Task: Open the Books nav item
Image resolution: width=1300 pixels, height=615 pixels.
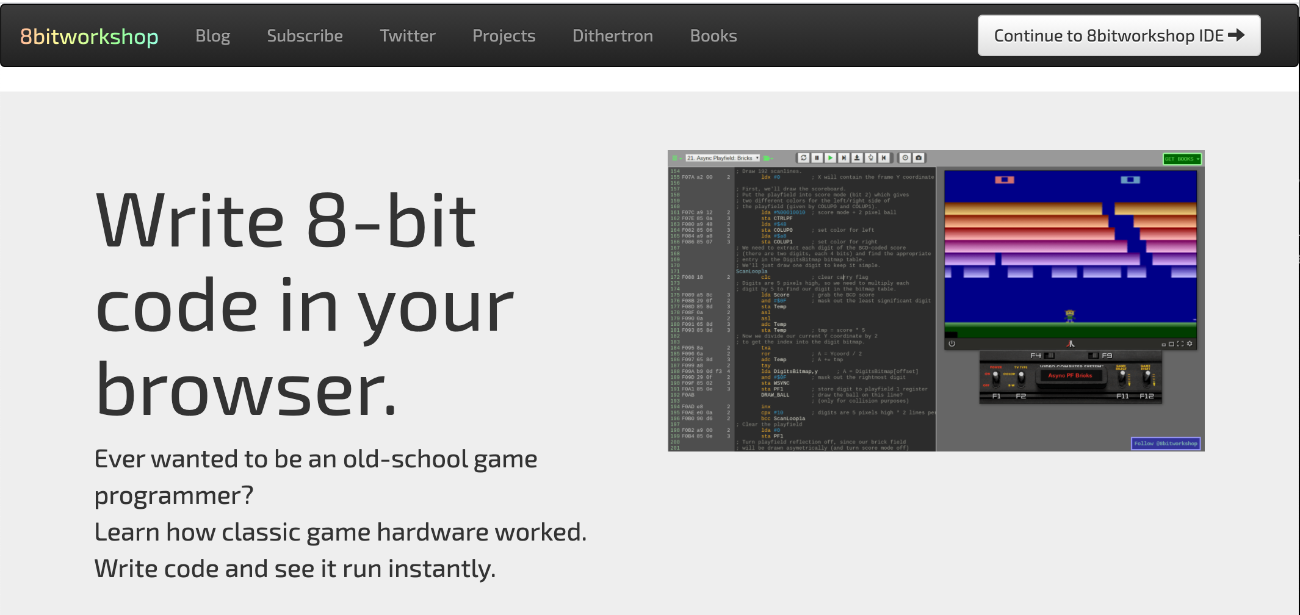Action: point(714,36)
